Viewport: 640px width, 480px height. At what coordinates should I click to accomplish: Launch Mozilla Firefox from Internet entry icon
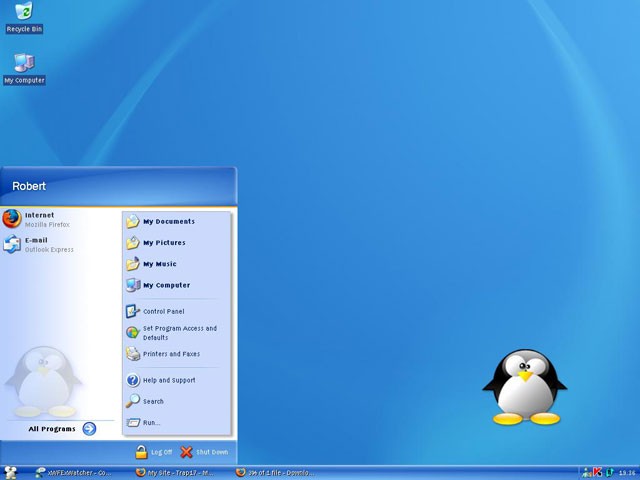click(x=12, y=219)
